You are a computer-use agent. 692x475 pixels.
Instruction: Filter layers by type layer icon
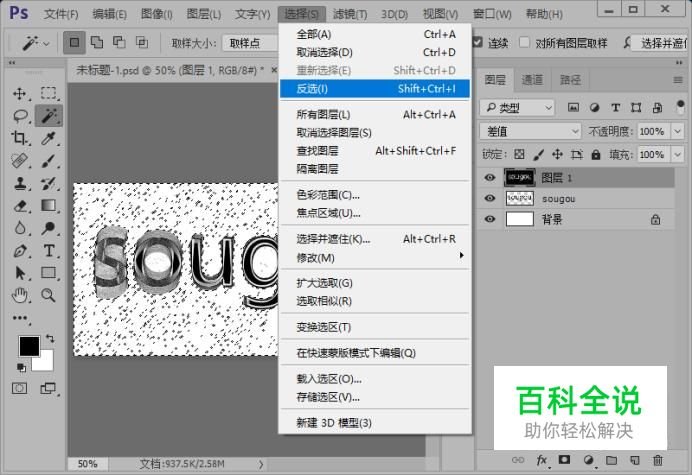[615, 107]
